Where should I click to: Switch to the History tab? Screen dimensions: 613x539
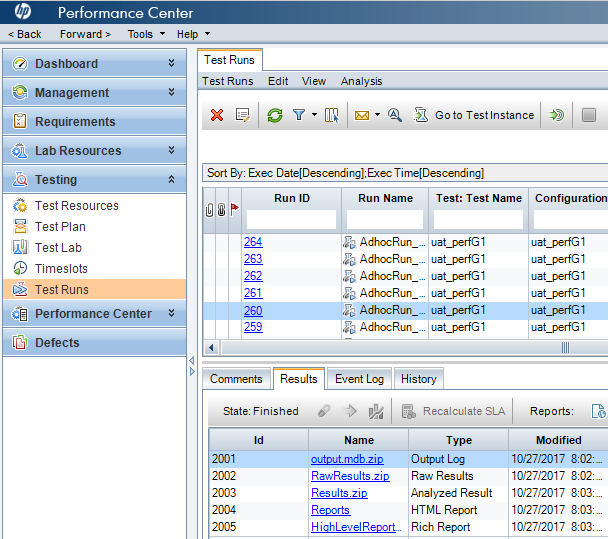pyautogui.click(x=419, y=379)
